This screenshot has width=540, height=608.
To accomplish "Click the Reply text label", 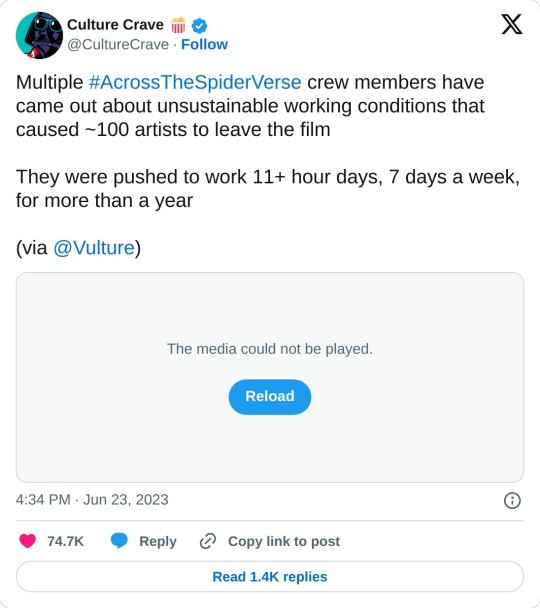I will [x=158, y=541].
